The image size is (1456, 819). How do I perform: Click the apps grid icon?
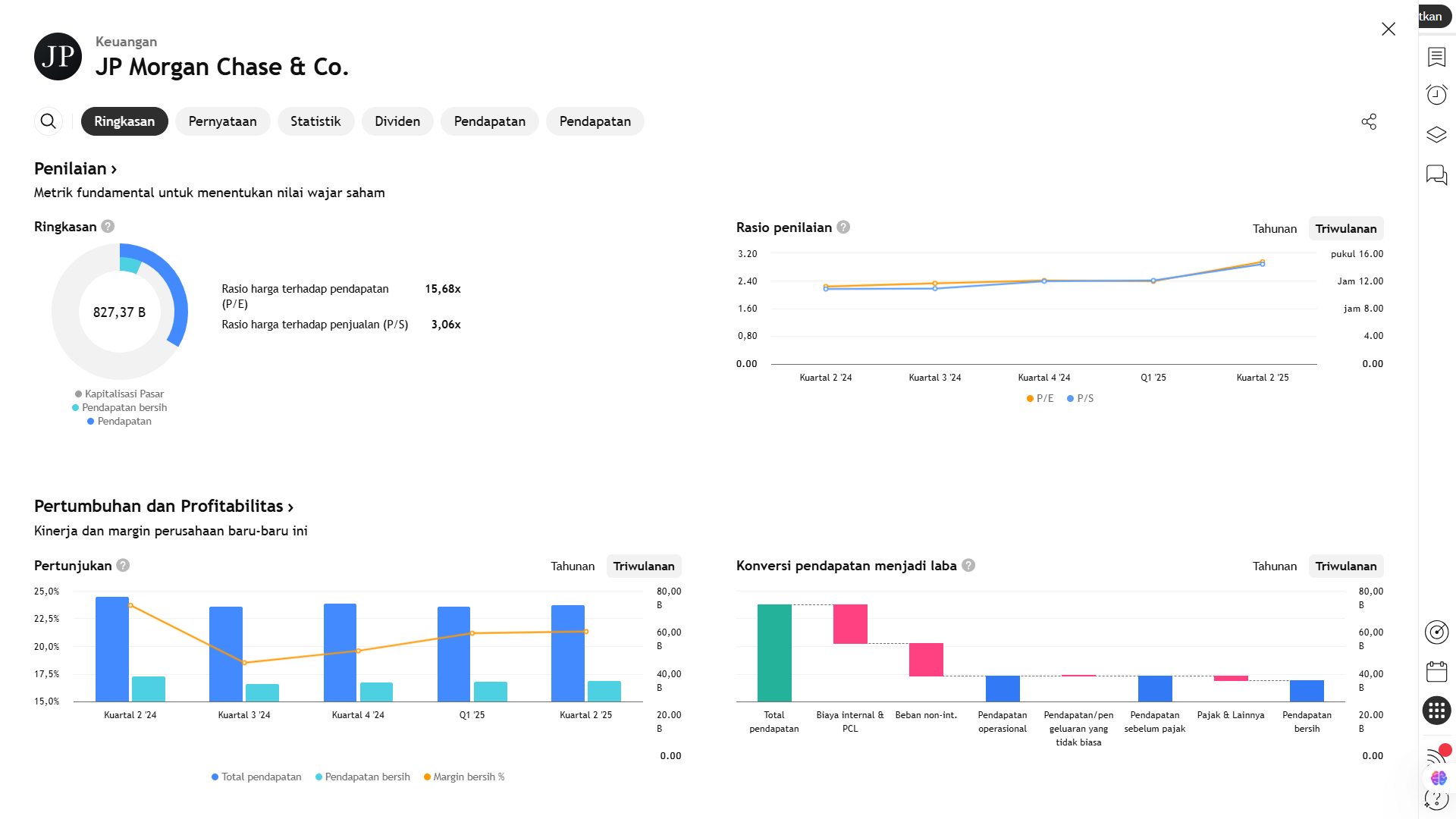[x=1436, y=711]
